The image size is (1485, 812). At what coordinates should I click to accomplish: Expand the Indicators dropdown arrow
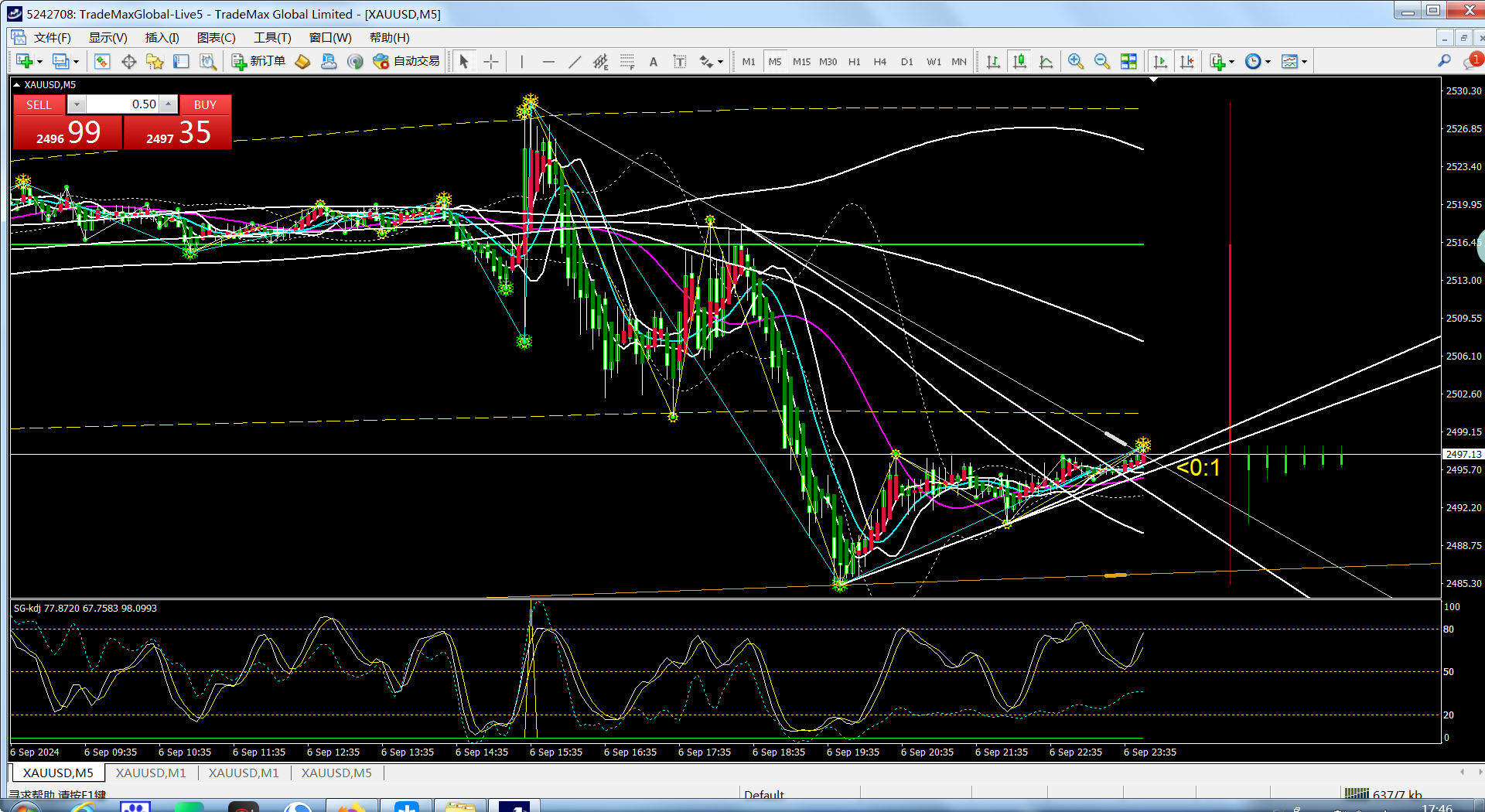1232,62
